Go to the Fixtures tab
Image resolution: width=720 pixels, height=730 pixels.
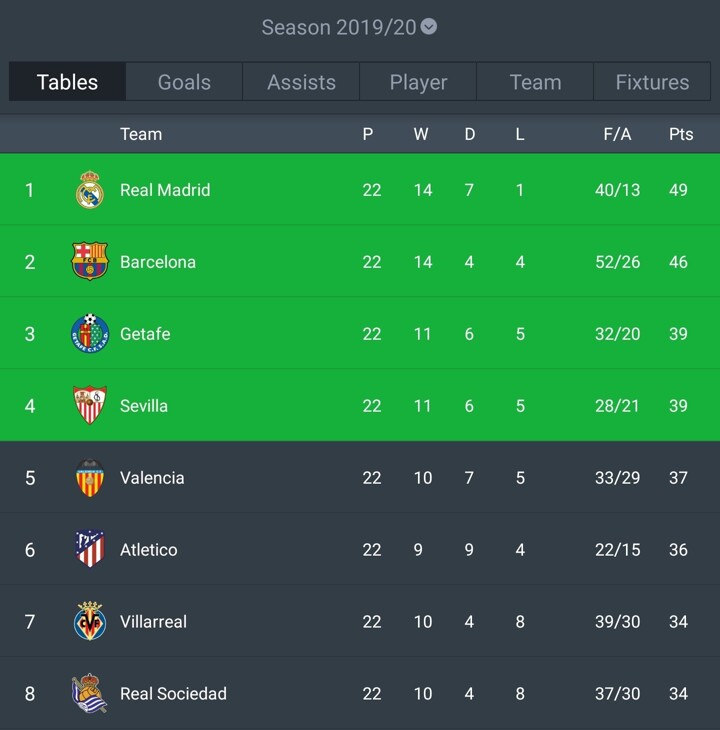click(x=652, y=82)
